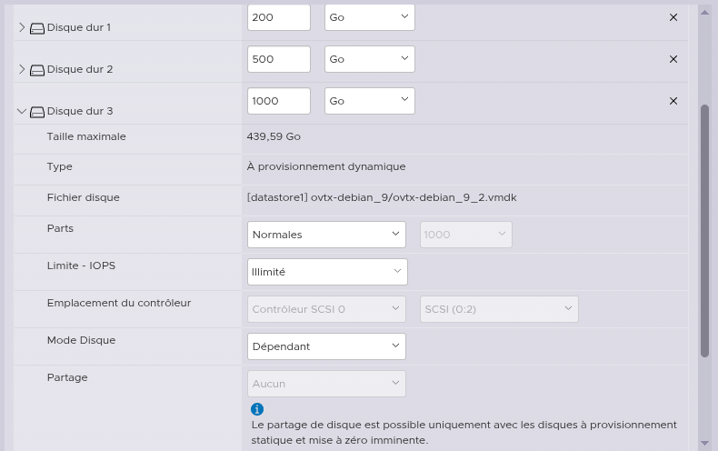This screenshot has height=451, width=718.
Task: Select the Disque dur 2 label
Action: (x=80, y=69)
